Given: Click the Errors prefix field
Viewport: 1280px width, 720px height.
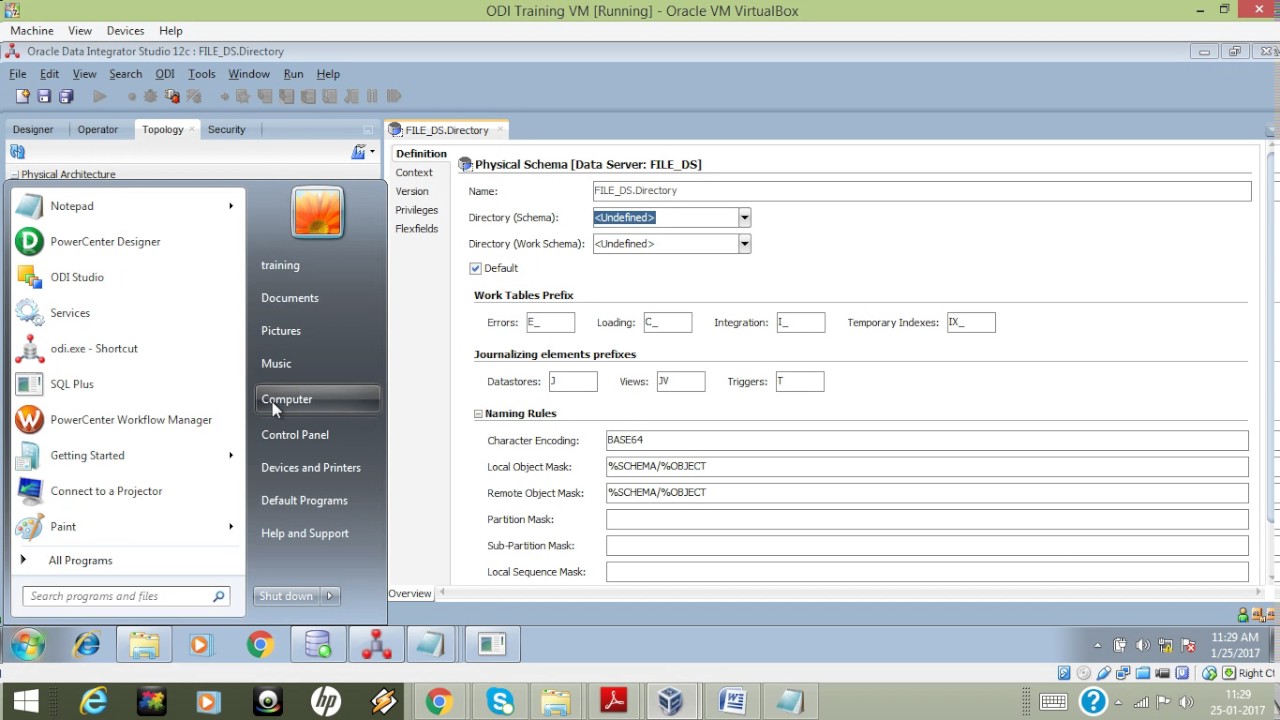Looking at the screenshot, I should [x=550, y=322].
